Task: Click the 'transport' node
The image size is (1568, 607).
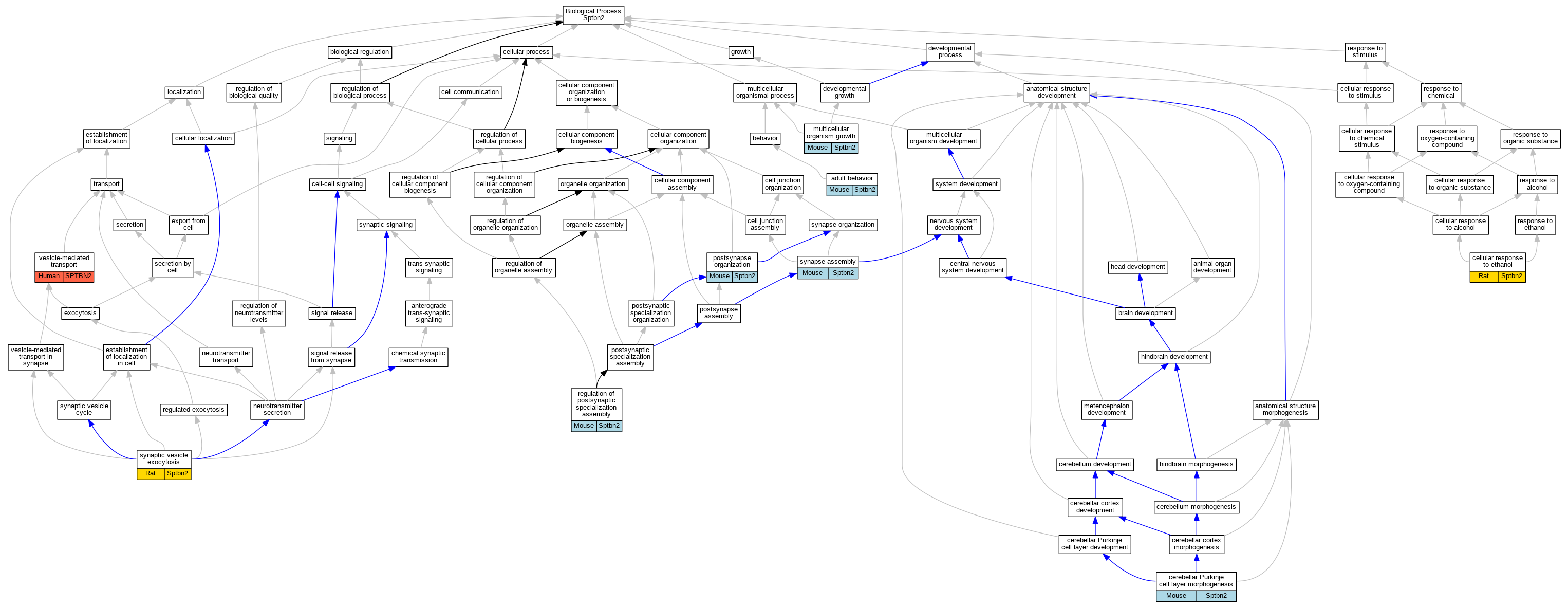Action: [x=106, y=185]
